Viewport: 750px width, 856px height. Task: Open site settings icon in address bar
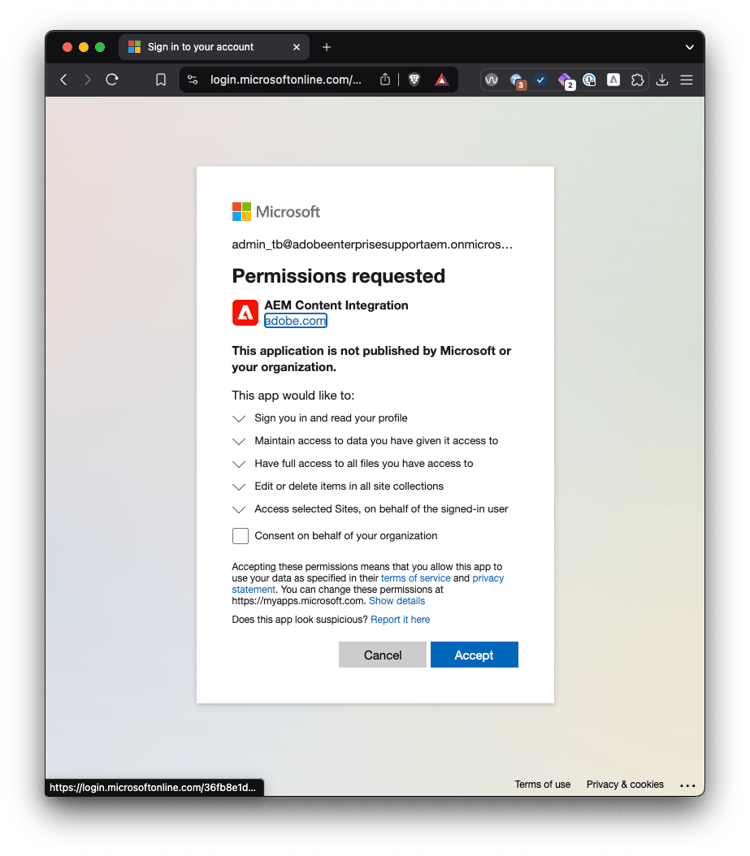click(193, 80)
